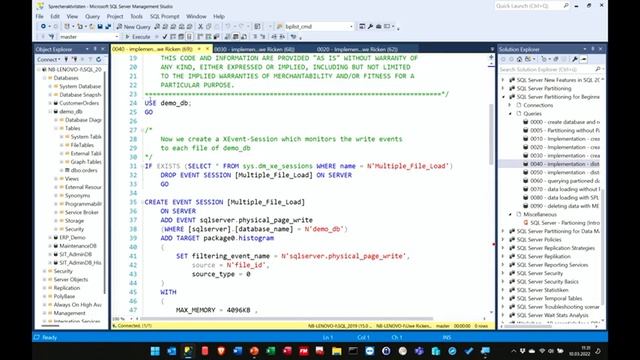
Task: Open the SQL Prompt menu
Action: point(164,16)
